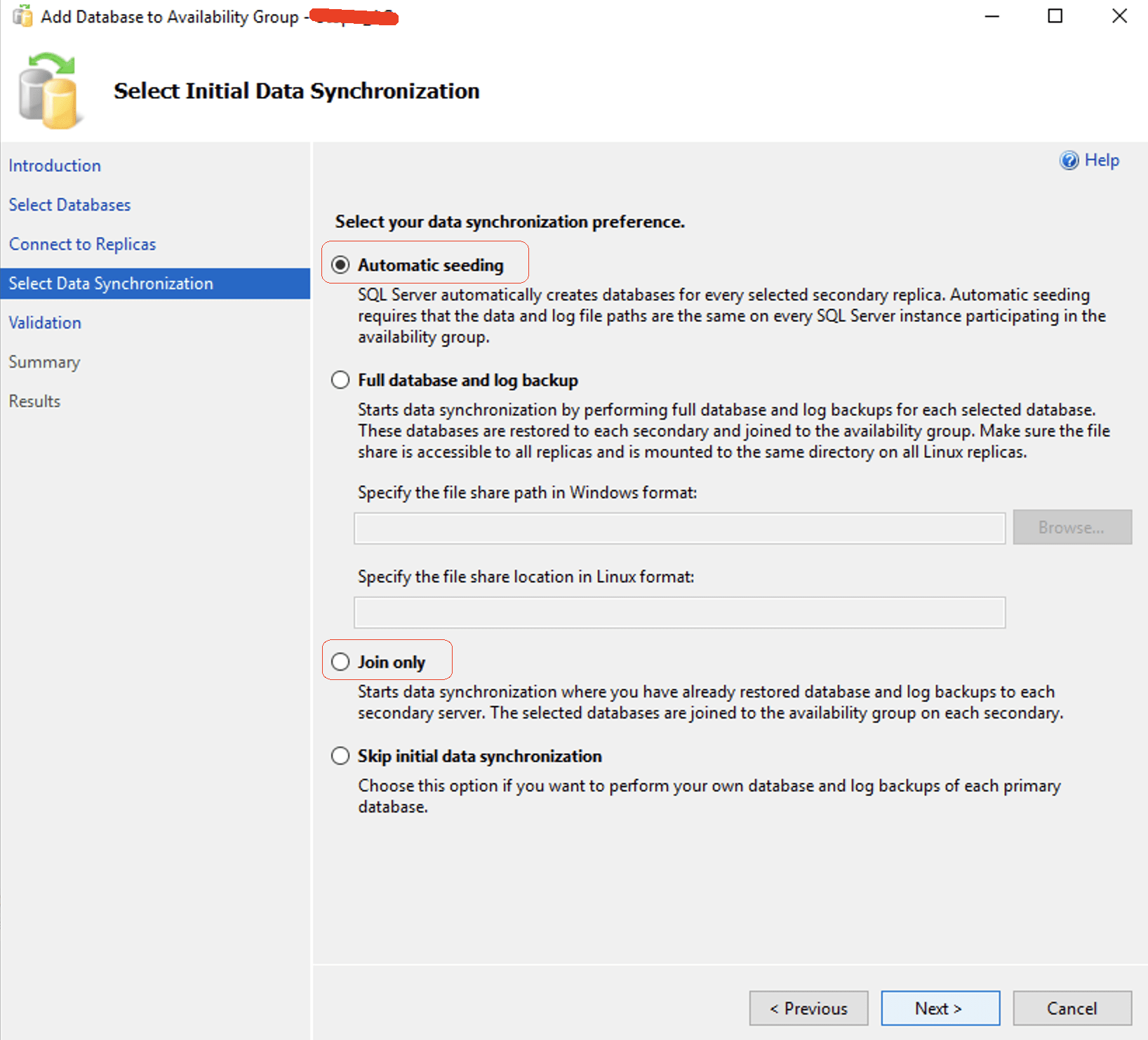
Task: Choose Full database and log backup option
Action: coord(340,380)
